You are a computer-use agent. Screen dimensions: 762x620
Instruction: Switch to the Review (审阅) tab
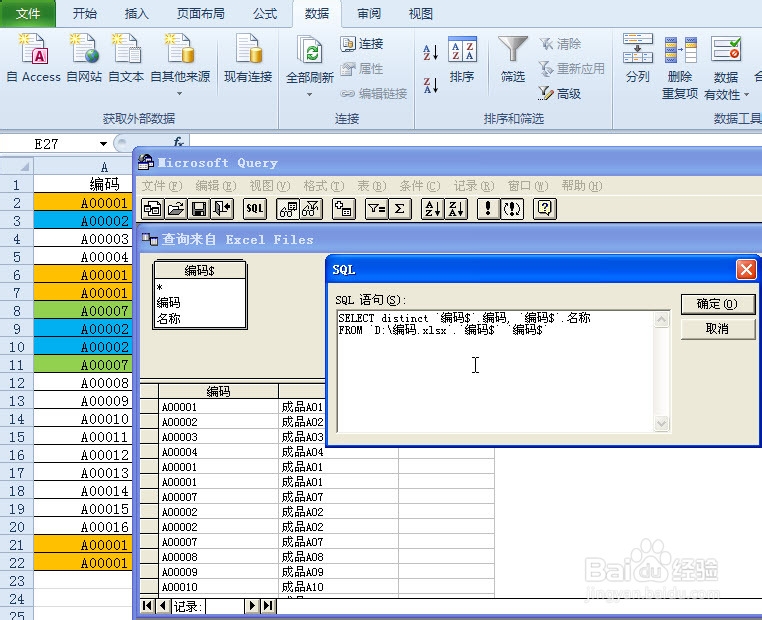pyautogui.click(x=369, y=14)
